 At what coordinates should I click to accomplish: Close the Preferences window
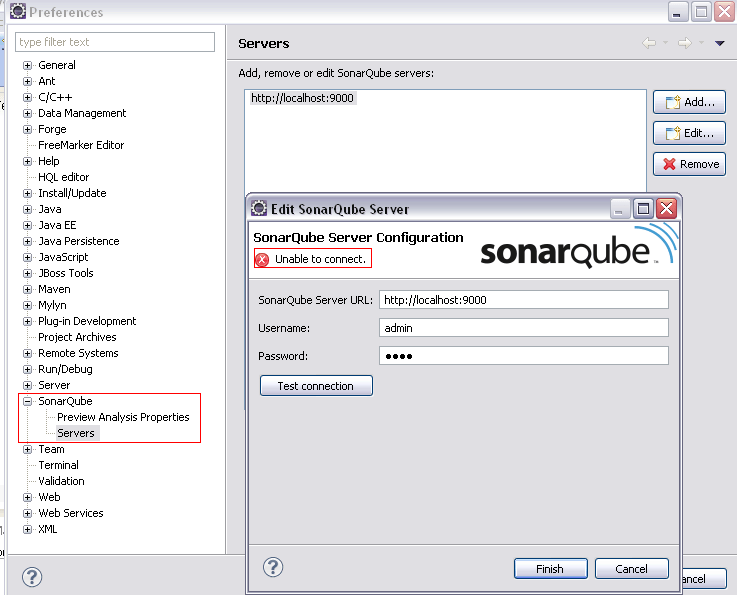pos(725,12)
